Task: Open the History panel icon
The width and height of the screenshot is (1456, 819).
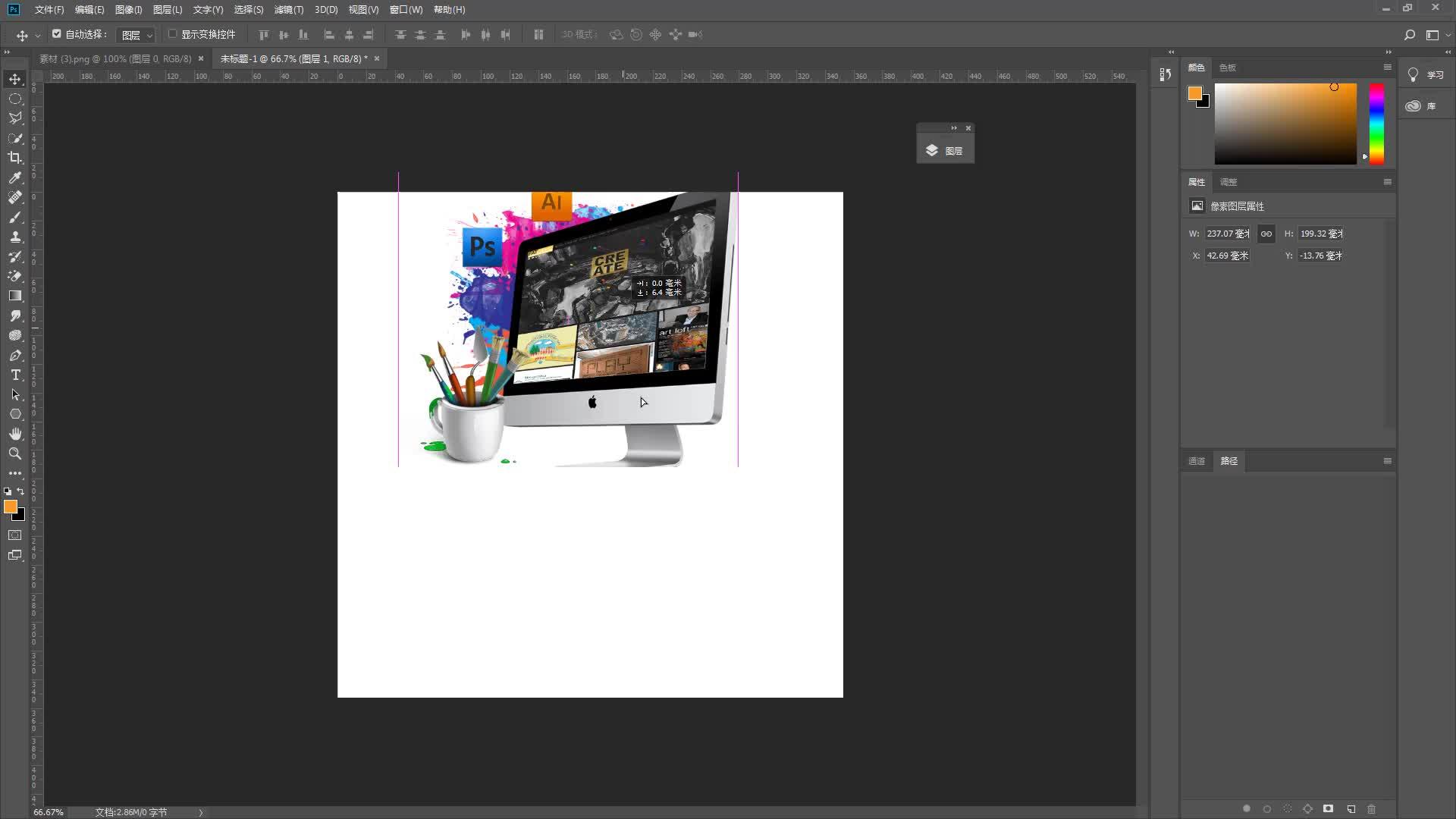Action: [1166, 74]
